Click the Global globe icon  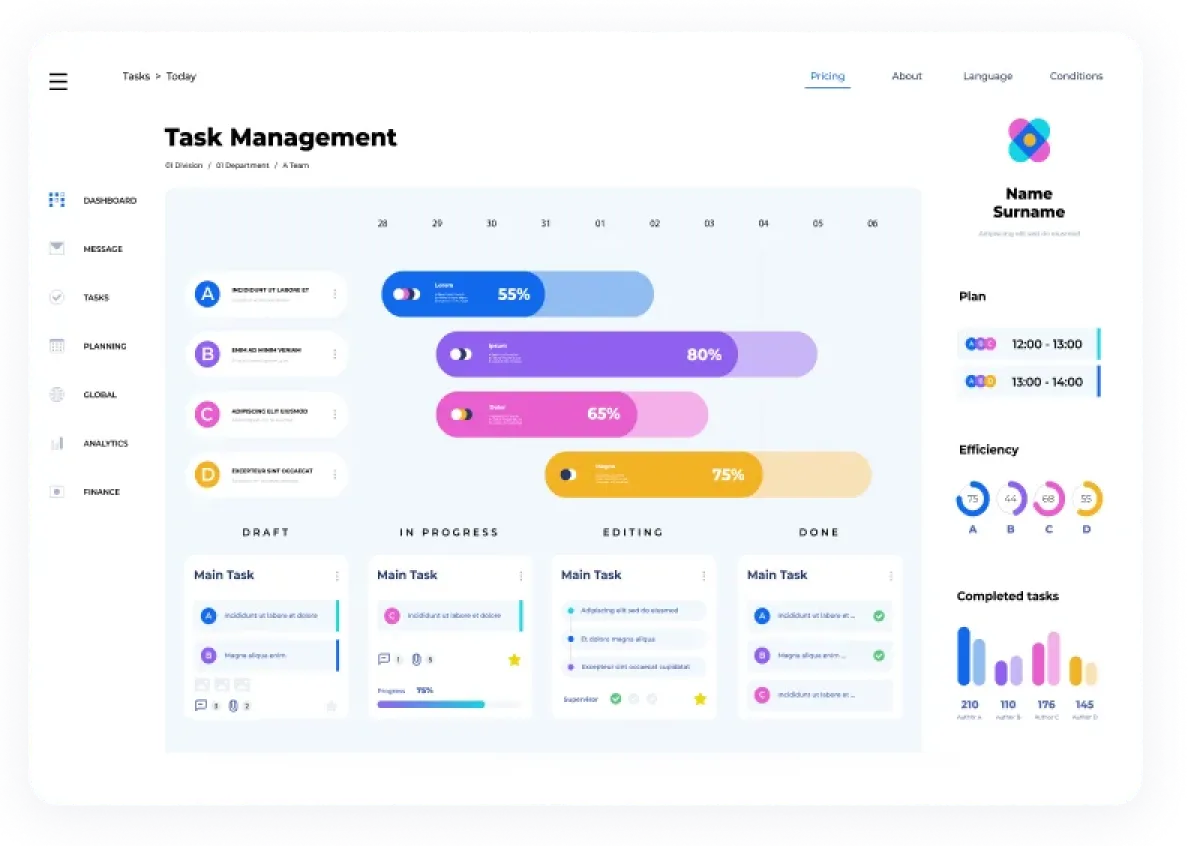pyautogui.click(x=57, y=395)
